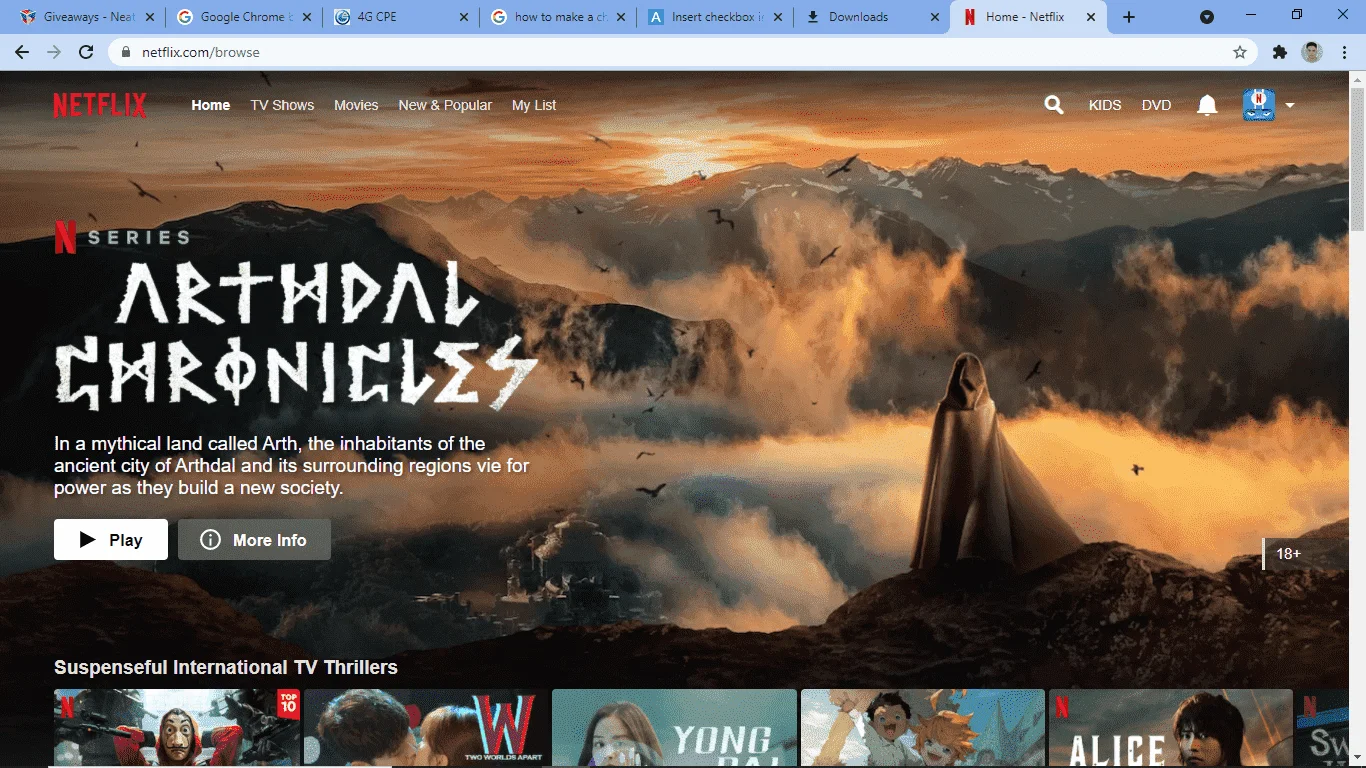
Task: Click the Netflix SERIES label
Action: pos(121,237)
